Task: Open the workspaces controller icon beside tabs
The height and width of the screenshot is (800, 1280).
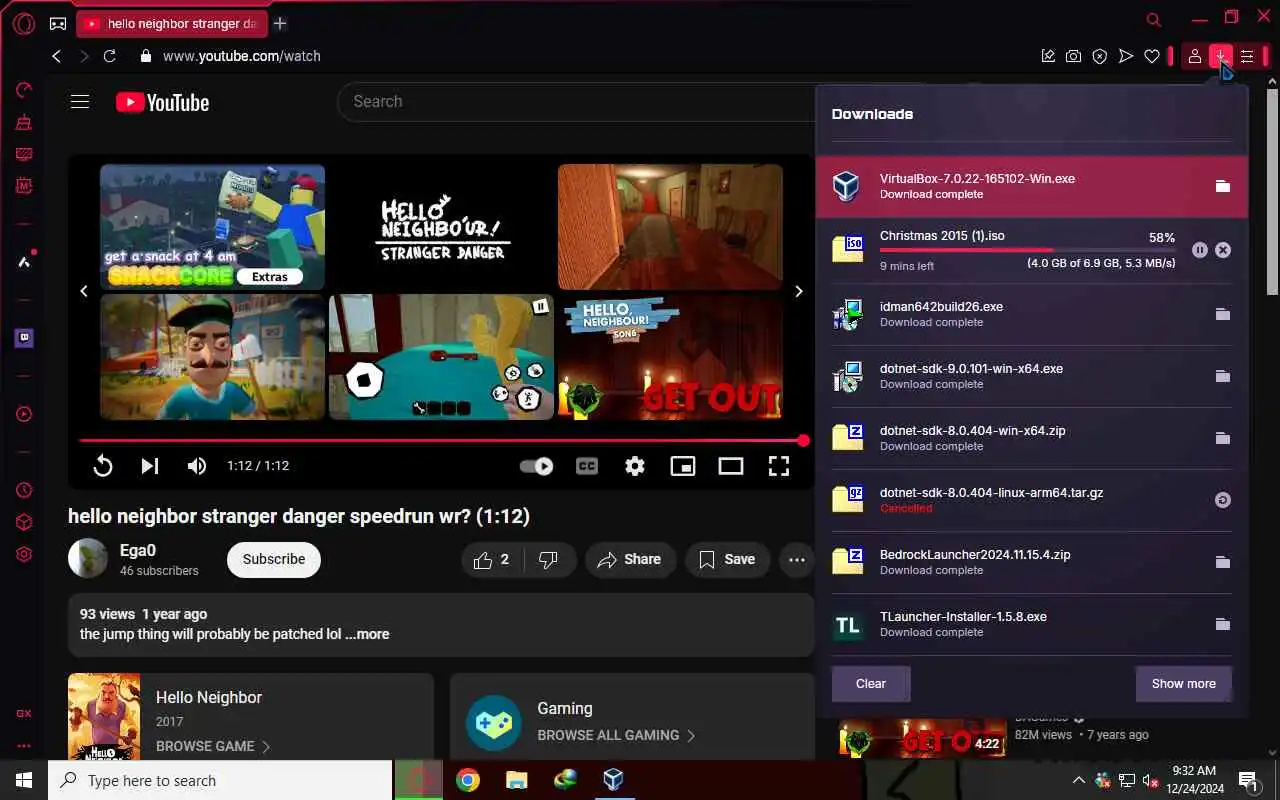Action: coord(58,23)
